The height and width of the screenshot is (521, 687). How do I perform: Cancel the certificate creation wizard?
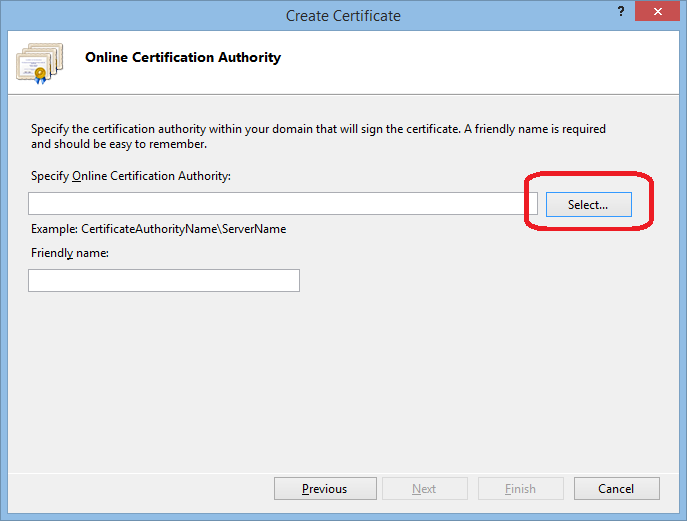pyautogui.click(x=616, y=489)
